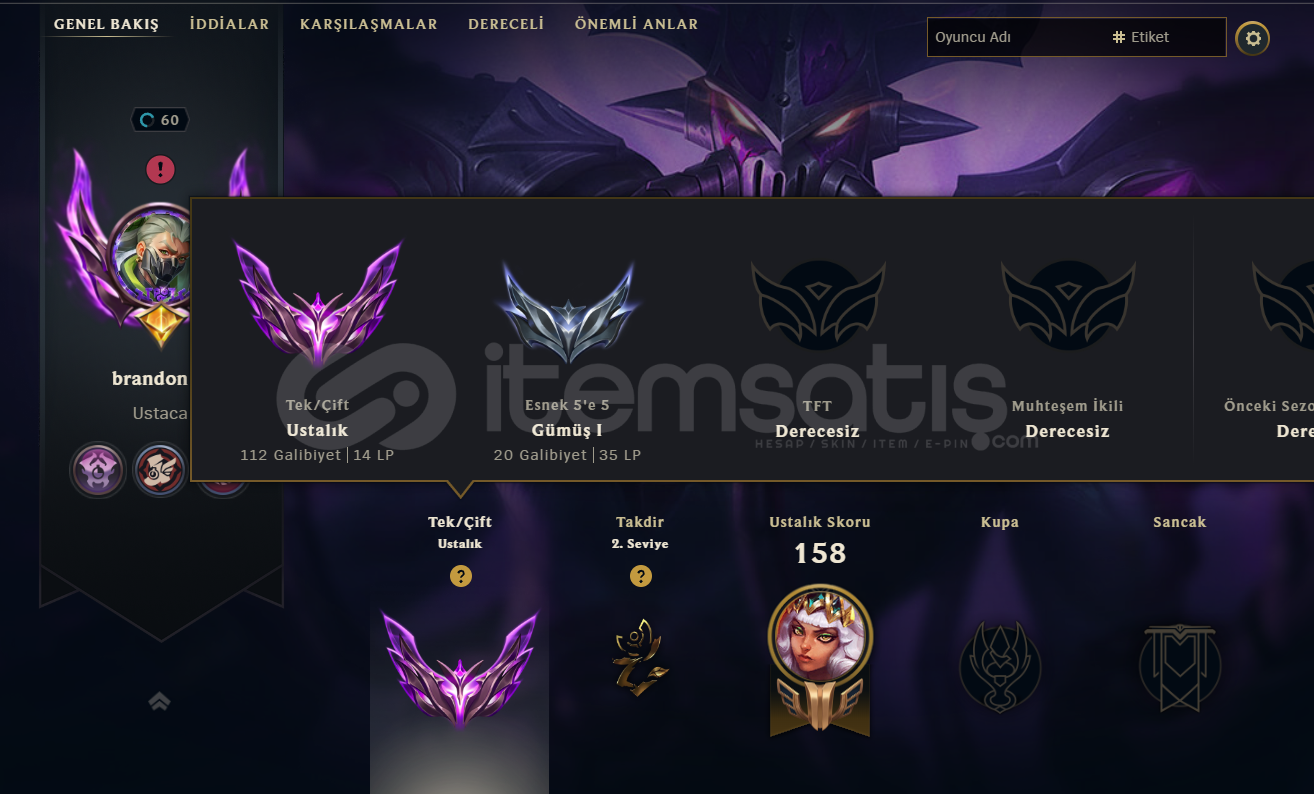The width and height of the screenshot is (1314, 794).
Task: Click the question mark under Tek/Çift
Action: click(x=460, y=576)
